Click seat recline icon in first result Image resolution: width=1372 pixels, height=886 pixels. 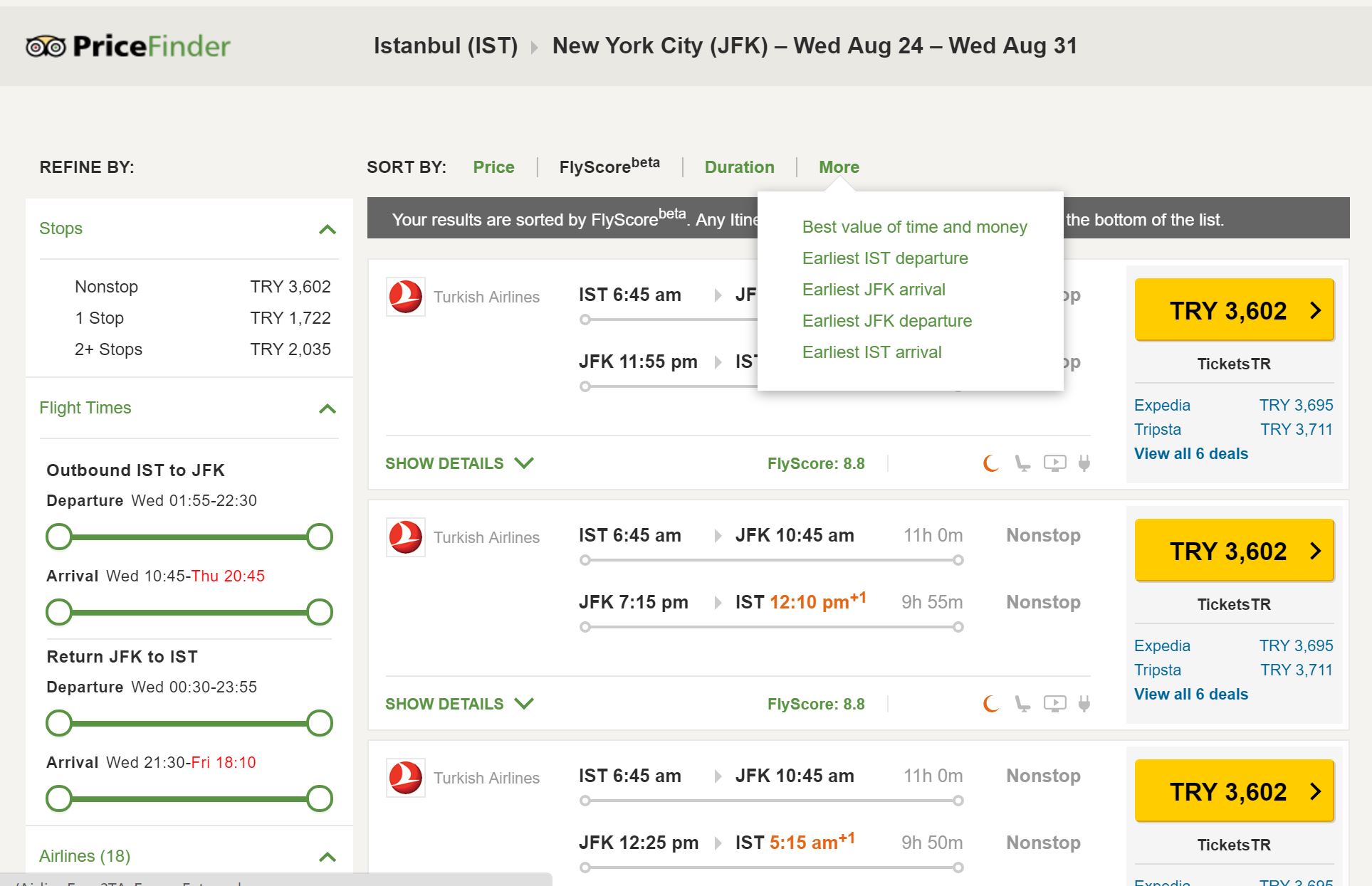pos(1022,463)
